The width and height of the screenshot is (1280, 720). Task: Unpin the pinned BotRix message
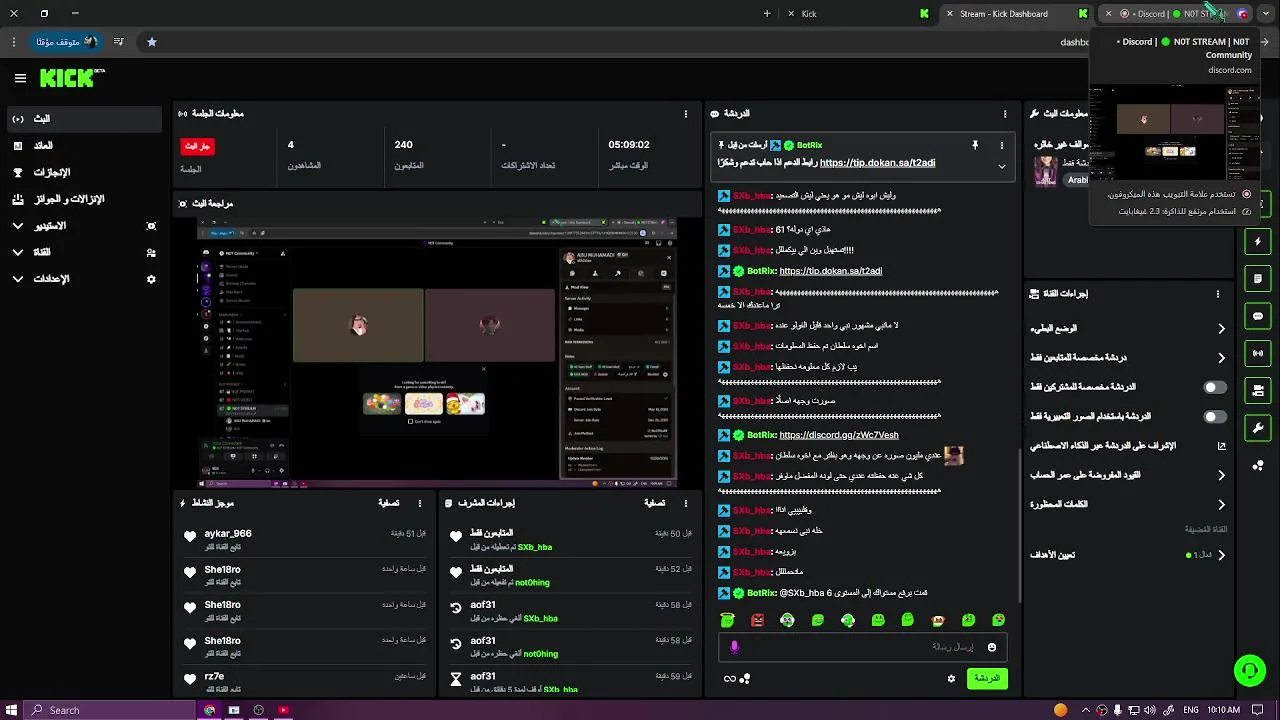point(975,145)
